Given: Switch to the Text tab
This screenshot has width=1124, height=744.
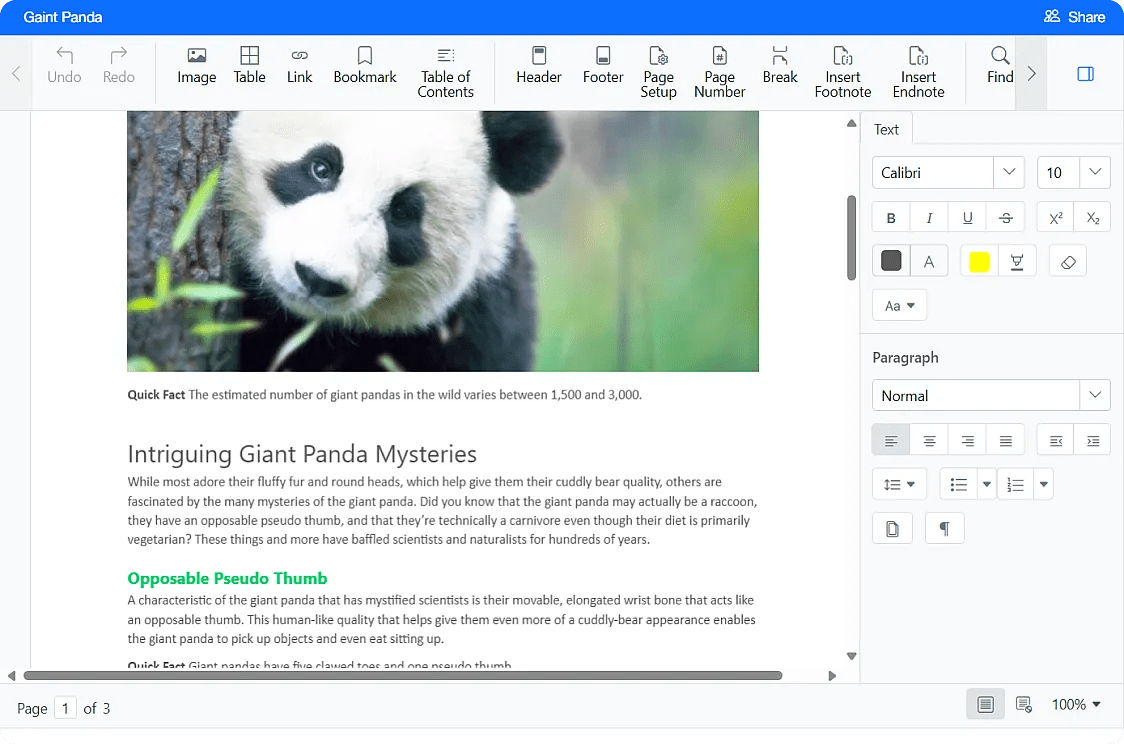Looking at the screenshot, I should point(886,129).
